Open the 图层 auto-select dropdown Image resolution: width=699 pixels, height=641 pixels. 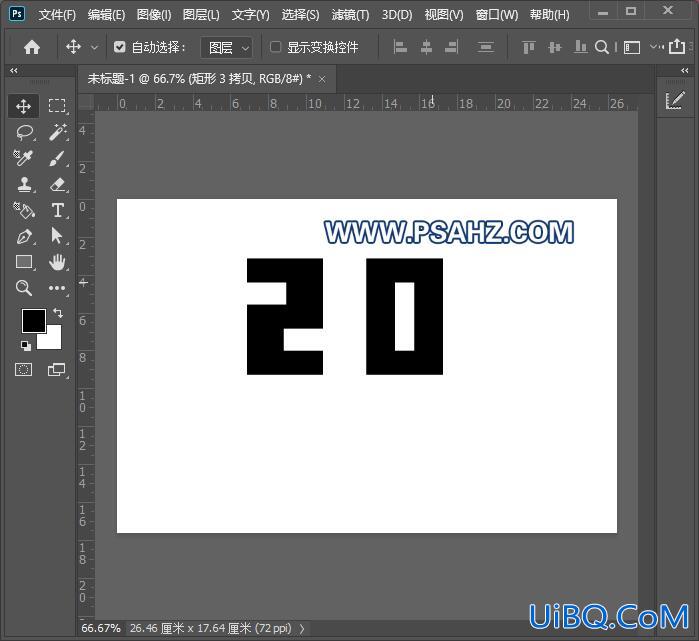[x=227, y=47]
